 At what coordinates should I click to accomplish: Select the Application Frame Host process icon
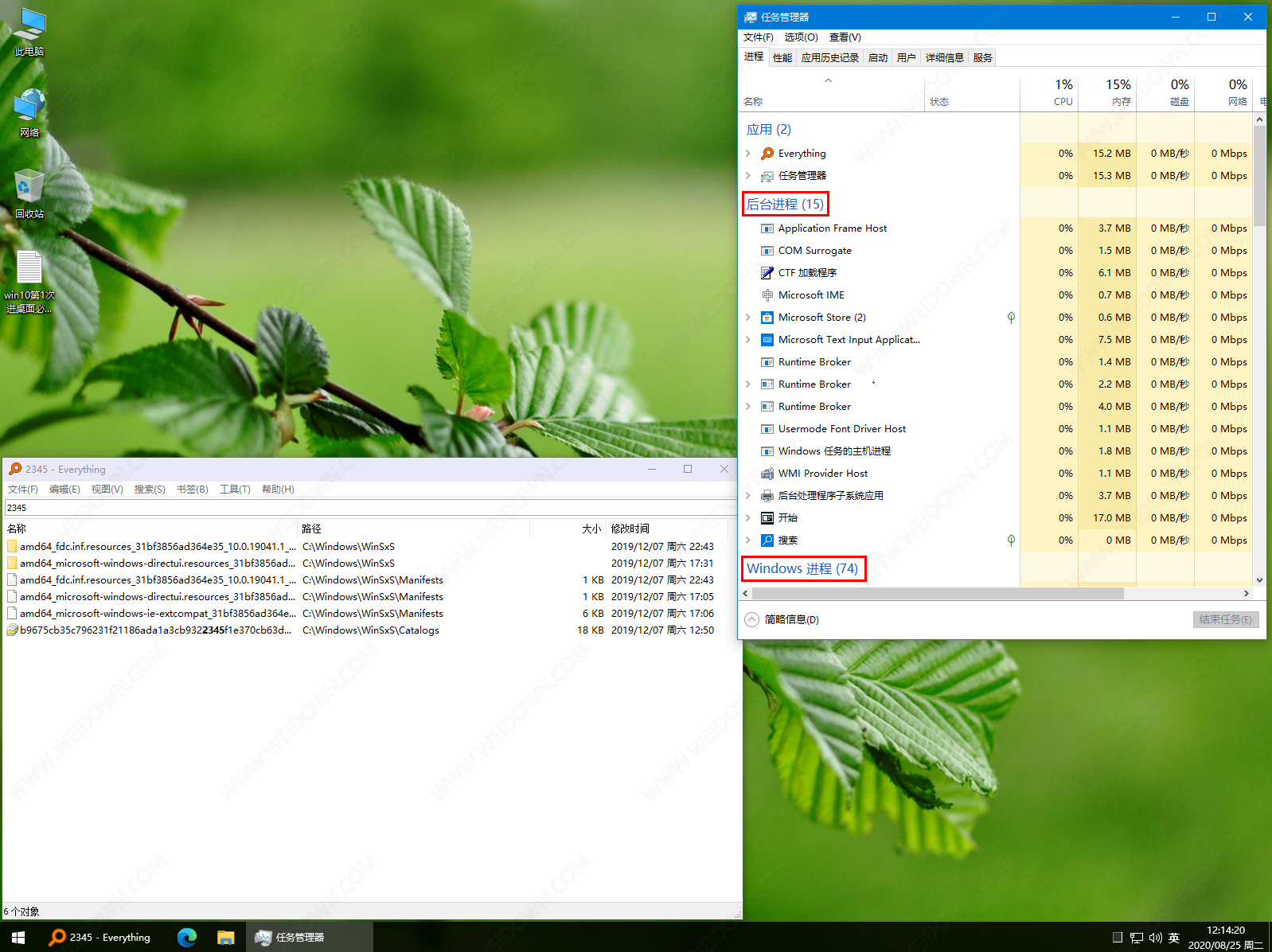tap(767, 228)
